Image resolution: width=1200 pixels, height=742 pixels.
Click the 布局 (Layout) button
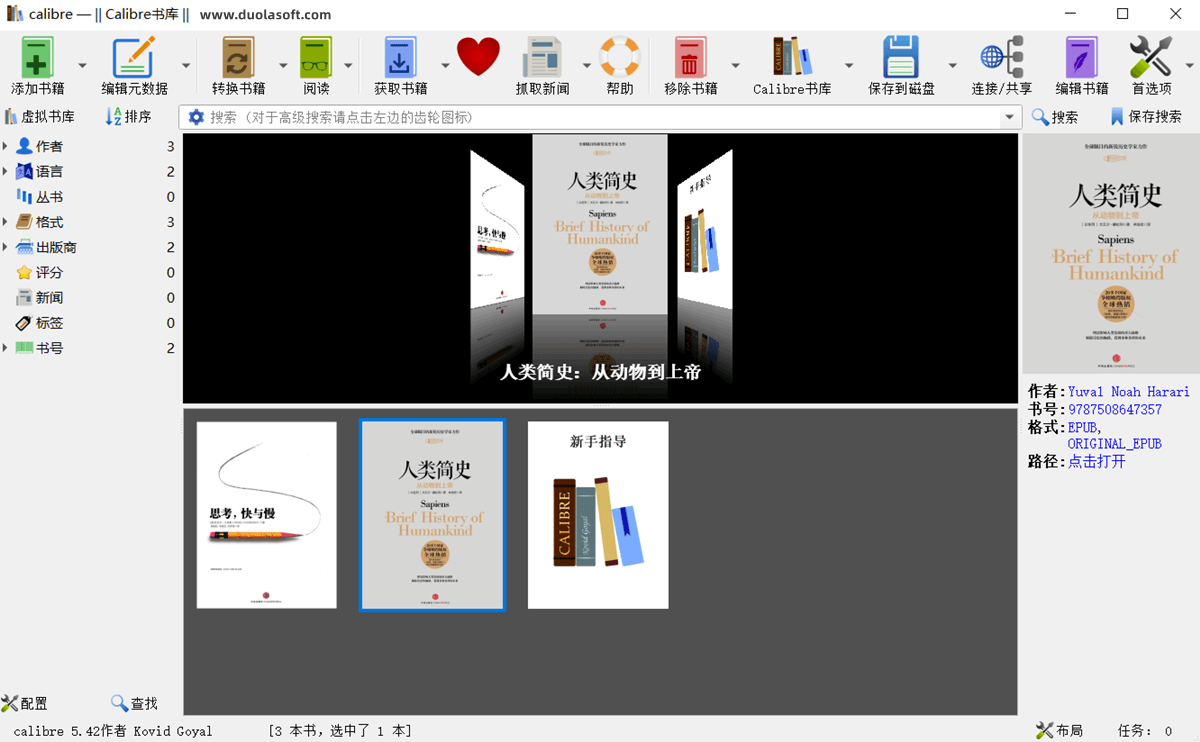click(x=1059, y=730)
